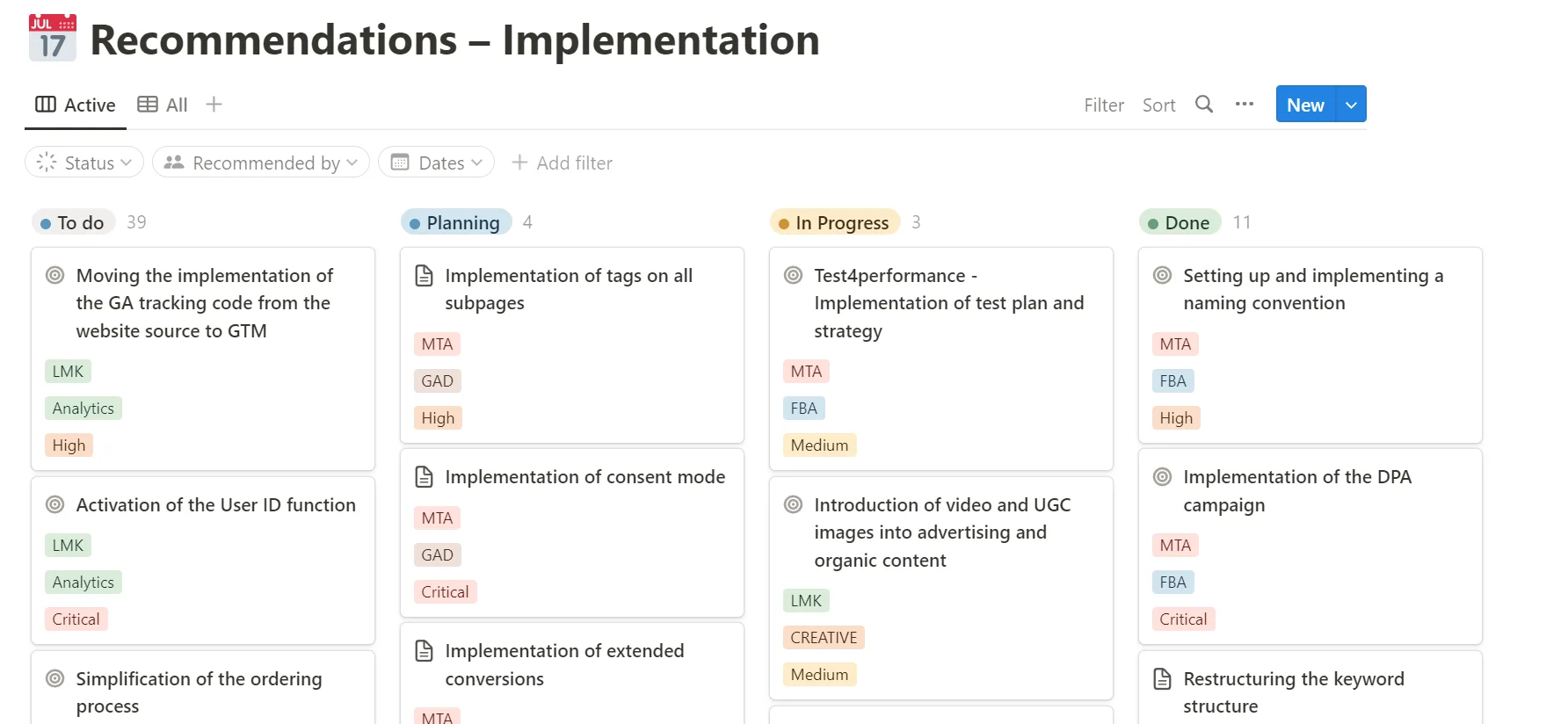
Task: Click the plus icon to add a view
Action: tap(214, 105)
